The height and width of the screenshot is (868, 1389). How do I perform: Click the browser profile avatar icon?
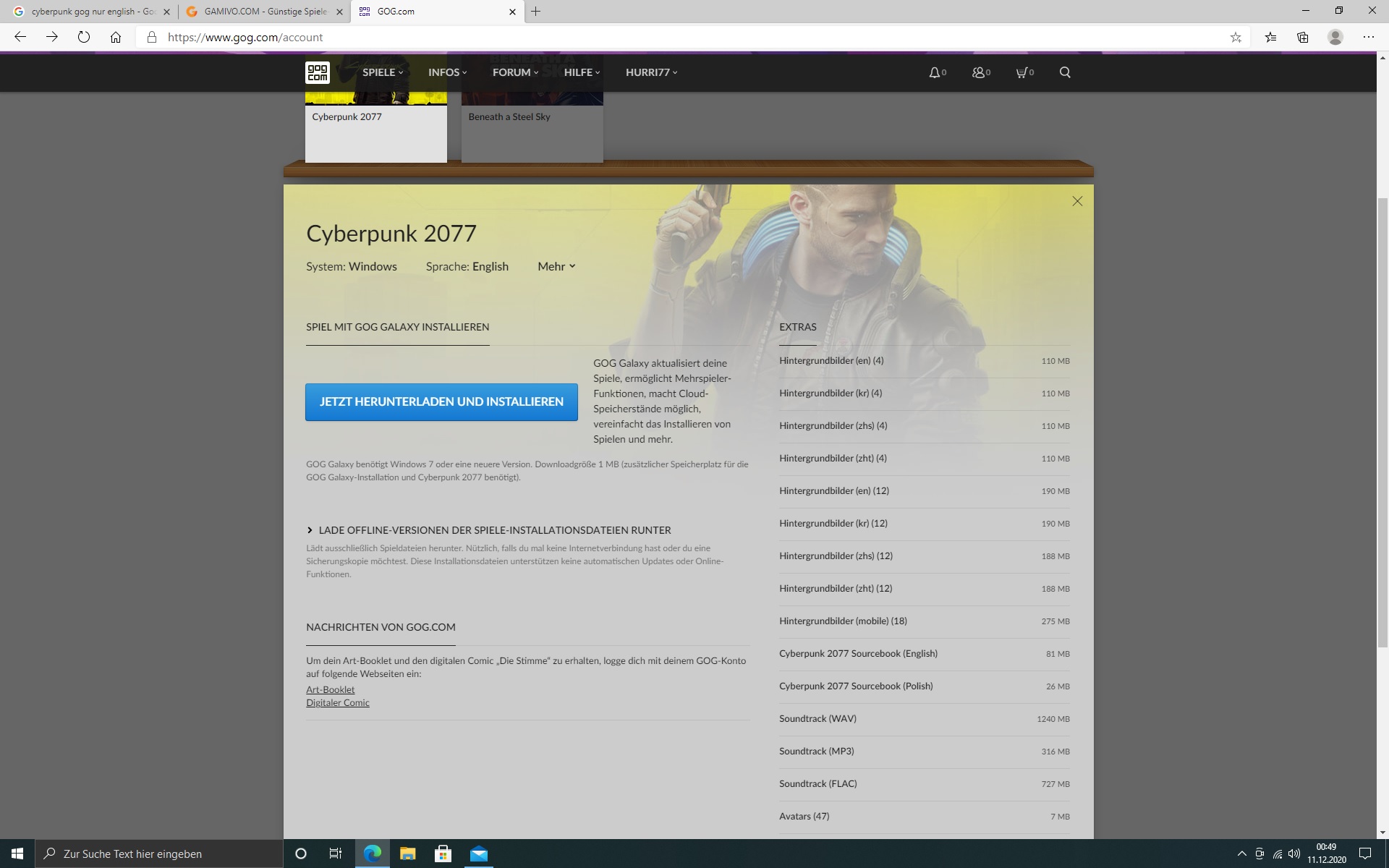click(x=1335, y=37)
